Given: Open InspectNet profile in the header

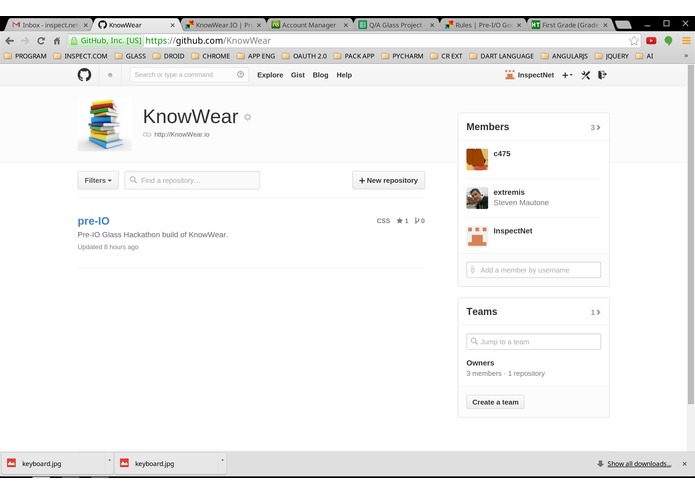Looking at the screenshot, I should [530, 75].
